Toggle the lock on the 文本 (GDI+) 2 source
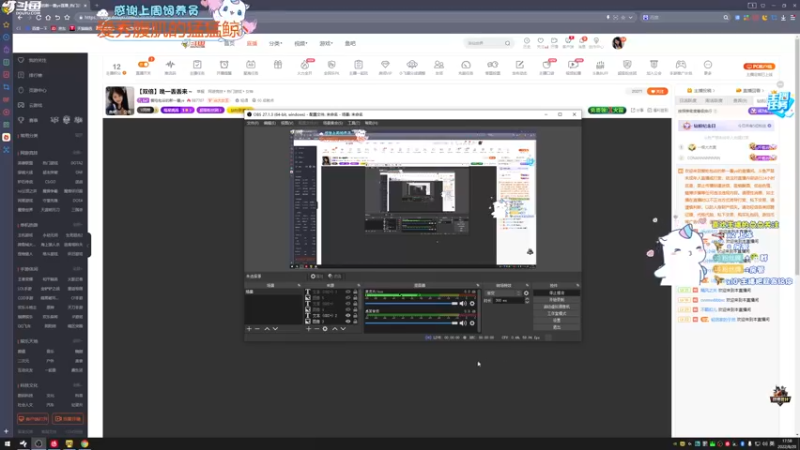The height and width of the screenshot is (450, 800). (x=355, y=316)
